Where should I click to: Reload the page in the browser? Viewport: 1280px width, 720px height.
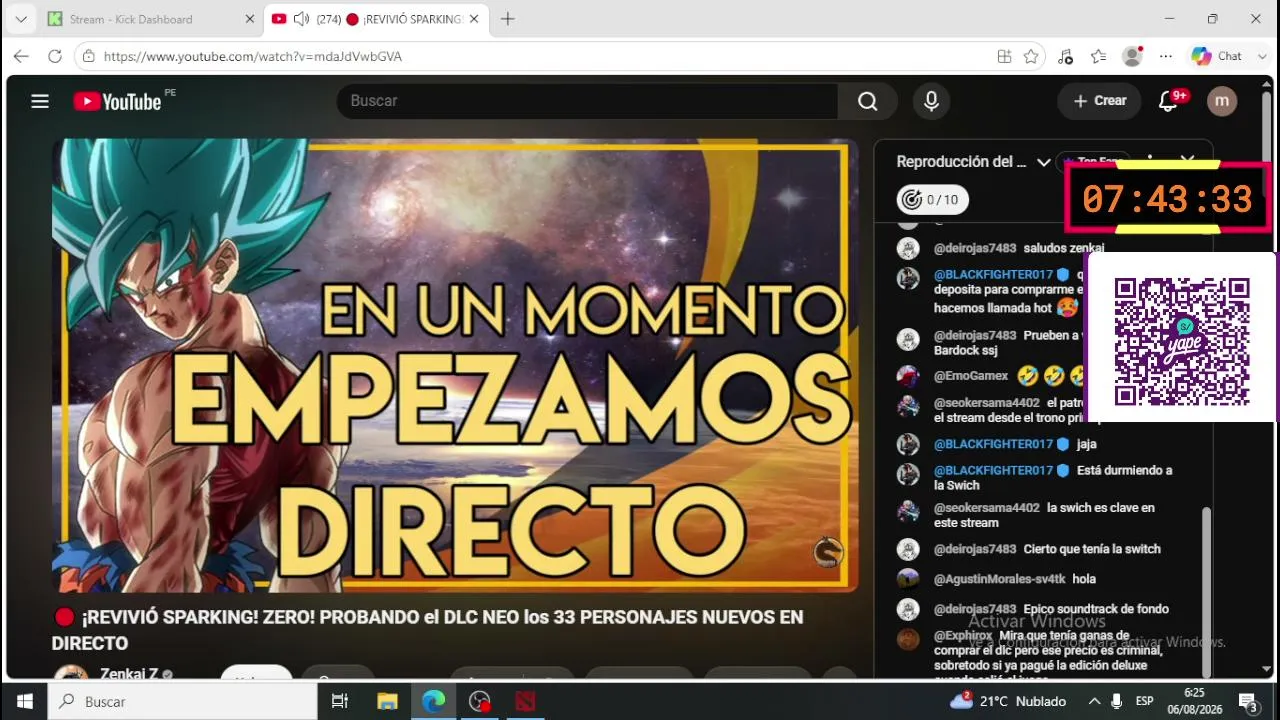coord(55,56)
